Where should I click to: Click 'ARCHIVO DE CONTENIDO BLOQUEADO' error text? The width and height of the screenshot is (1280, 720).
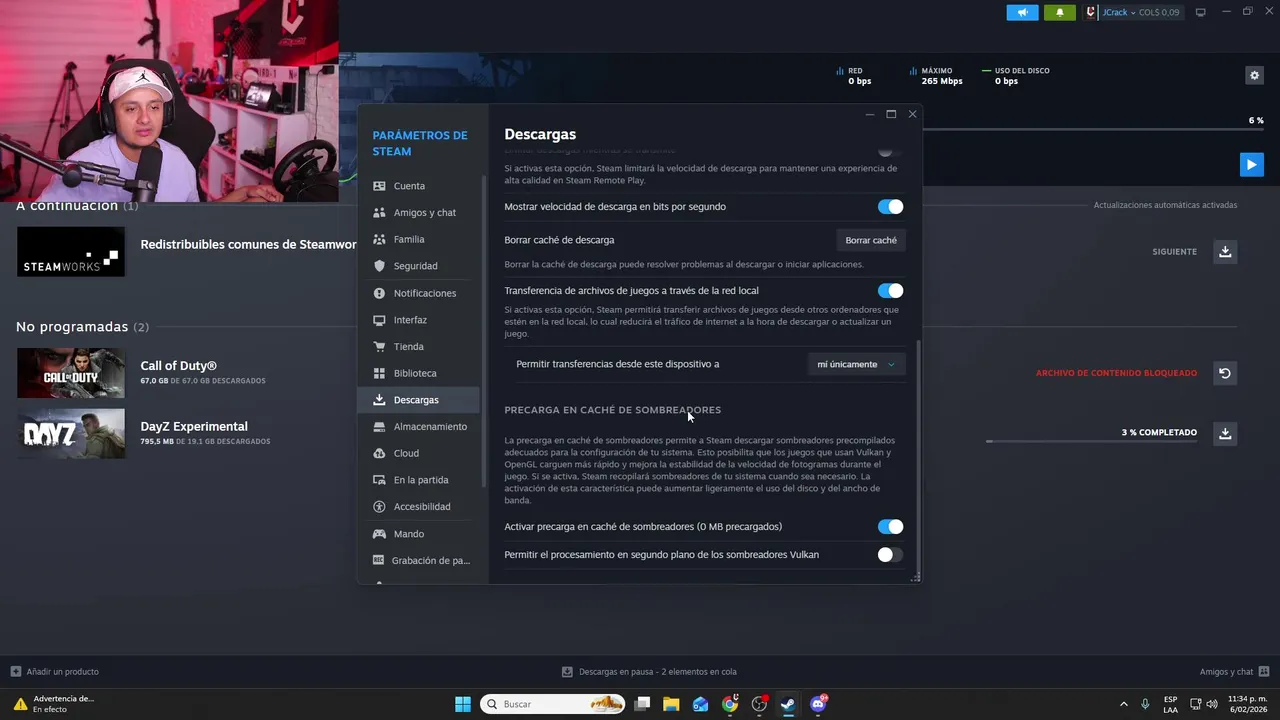tap(1116, 373)
